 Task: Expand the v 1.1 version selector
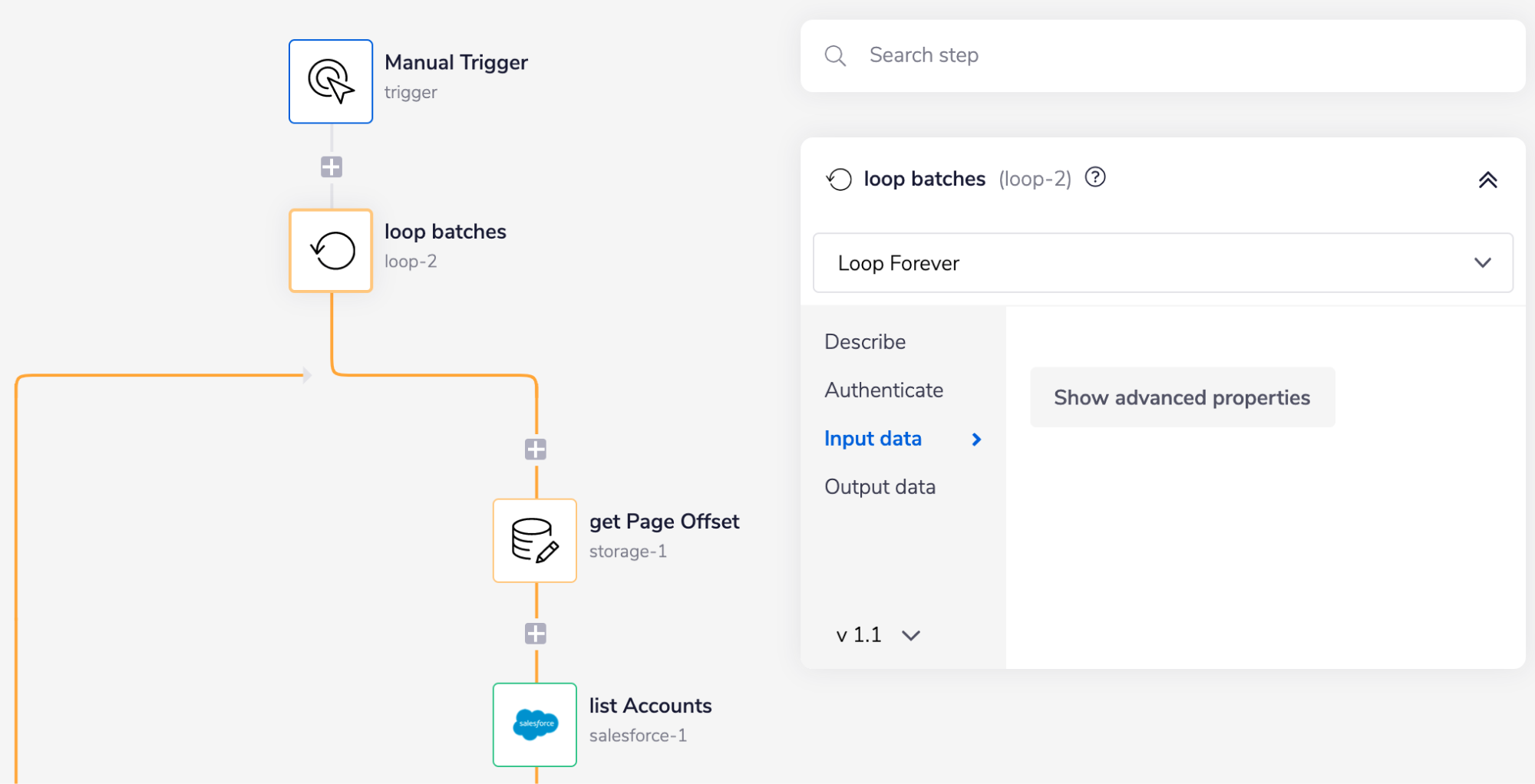point(876,634)
